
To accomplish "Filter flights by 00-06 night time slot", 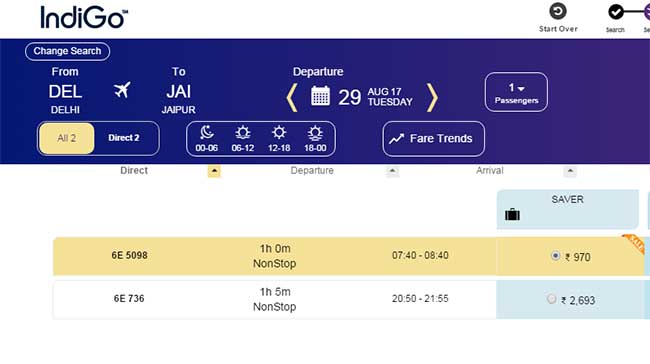I will coord(206,139).
